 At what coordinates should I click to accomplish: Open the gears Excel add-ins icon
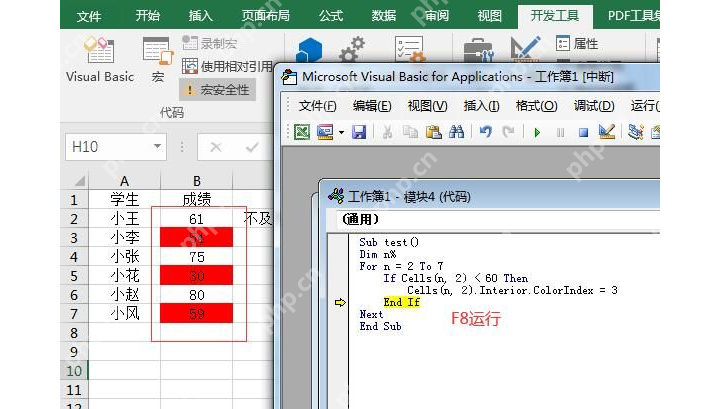[x=352, y=49]
